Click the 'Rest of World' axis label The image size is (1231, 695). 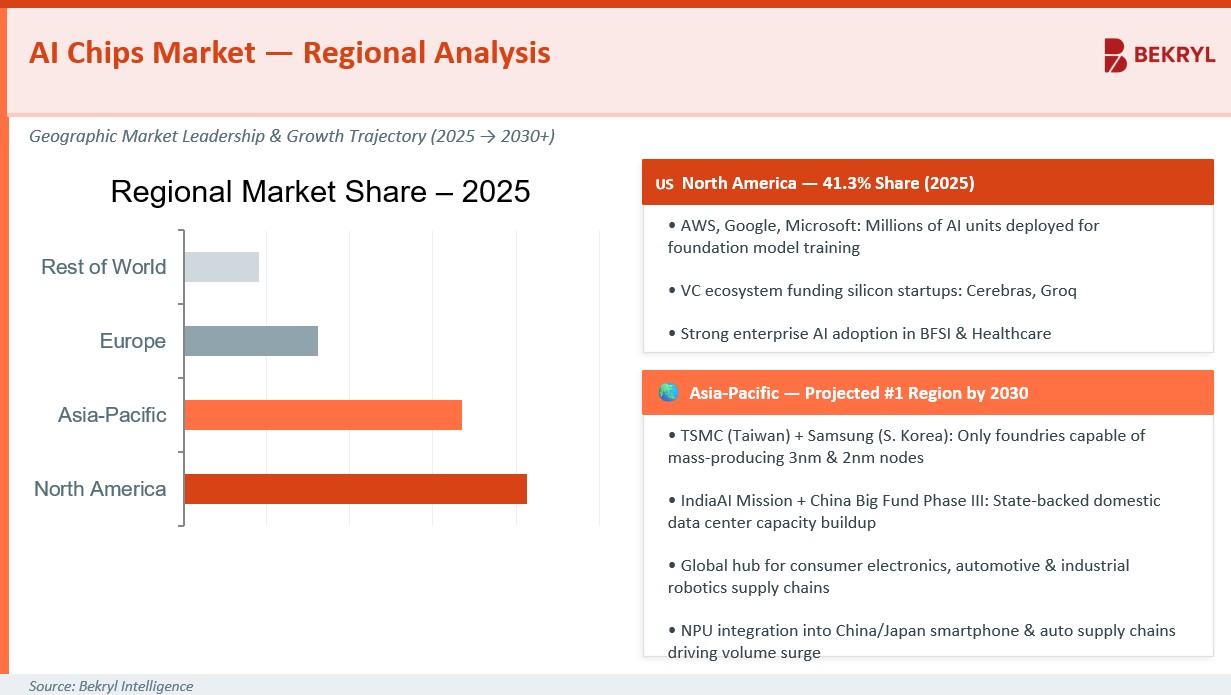click(x=104, y=267)
